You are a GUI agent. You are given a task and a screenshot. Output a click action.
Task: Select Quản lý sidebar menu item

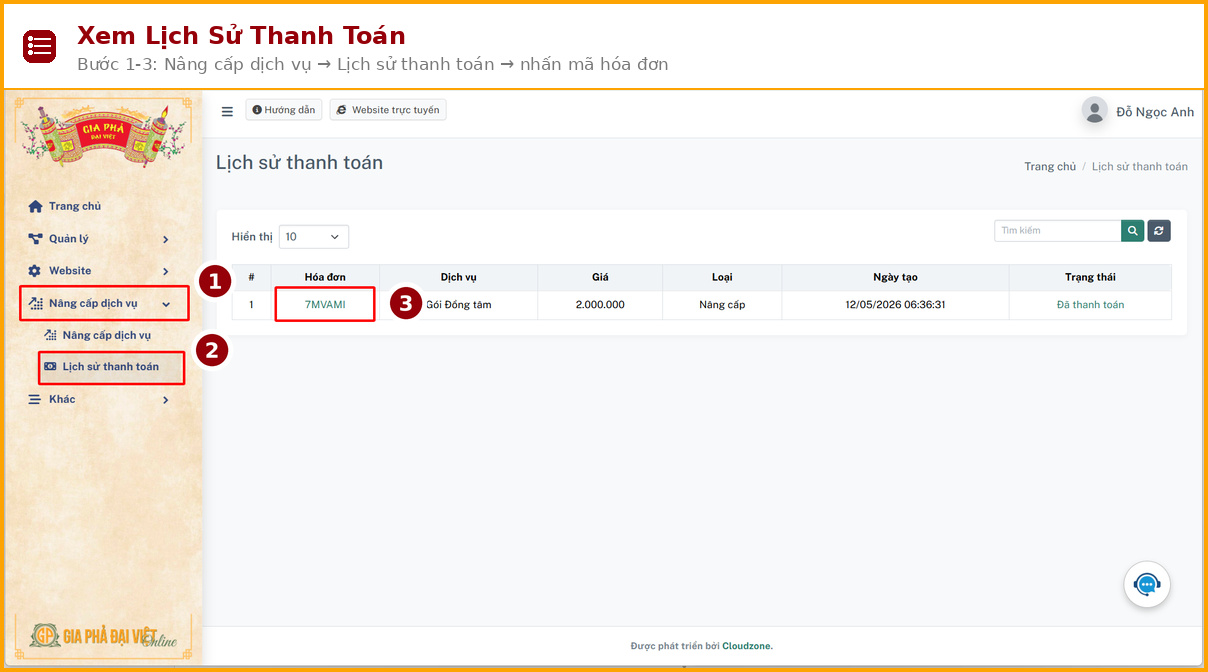click(69, 239)
